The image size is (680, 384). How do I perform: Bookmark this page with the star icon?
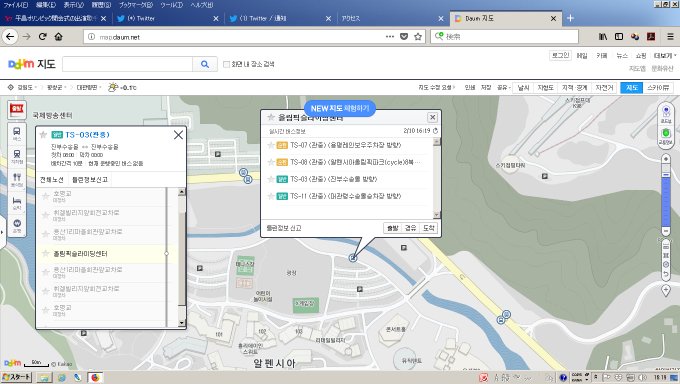[418, 37]
